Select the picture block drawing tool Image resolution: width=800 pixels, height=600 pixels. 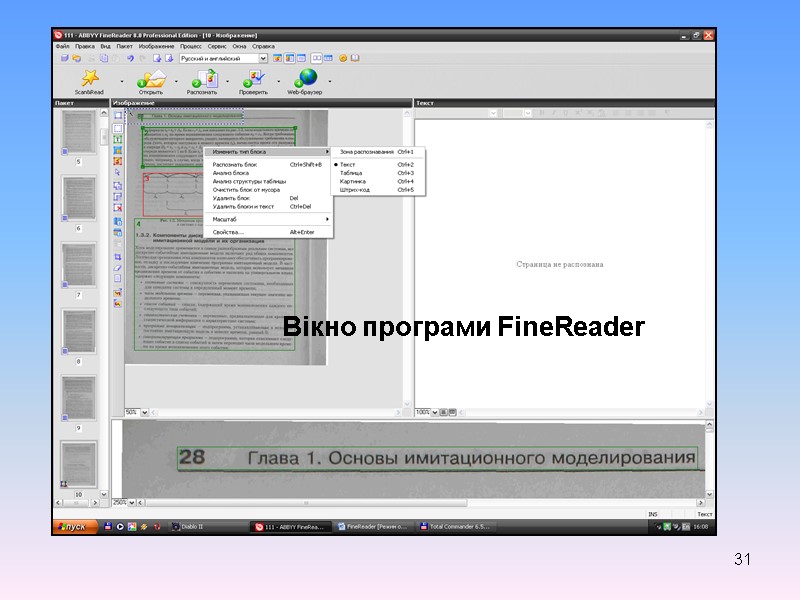[x=118, y=161]
